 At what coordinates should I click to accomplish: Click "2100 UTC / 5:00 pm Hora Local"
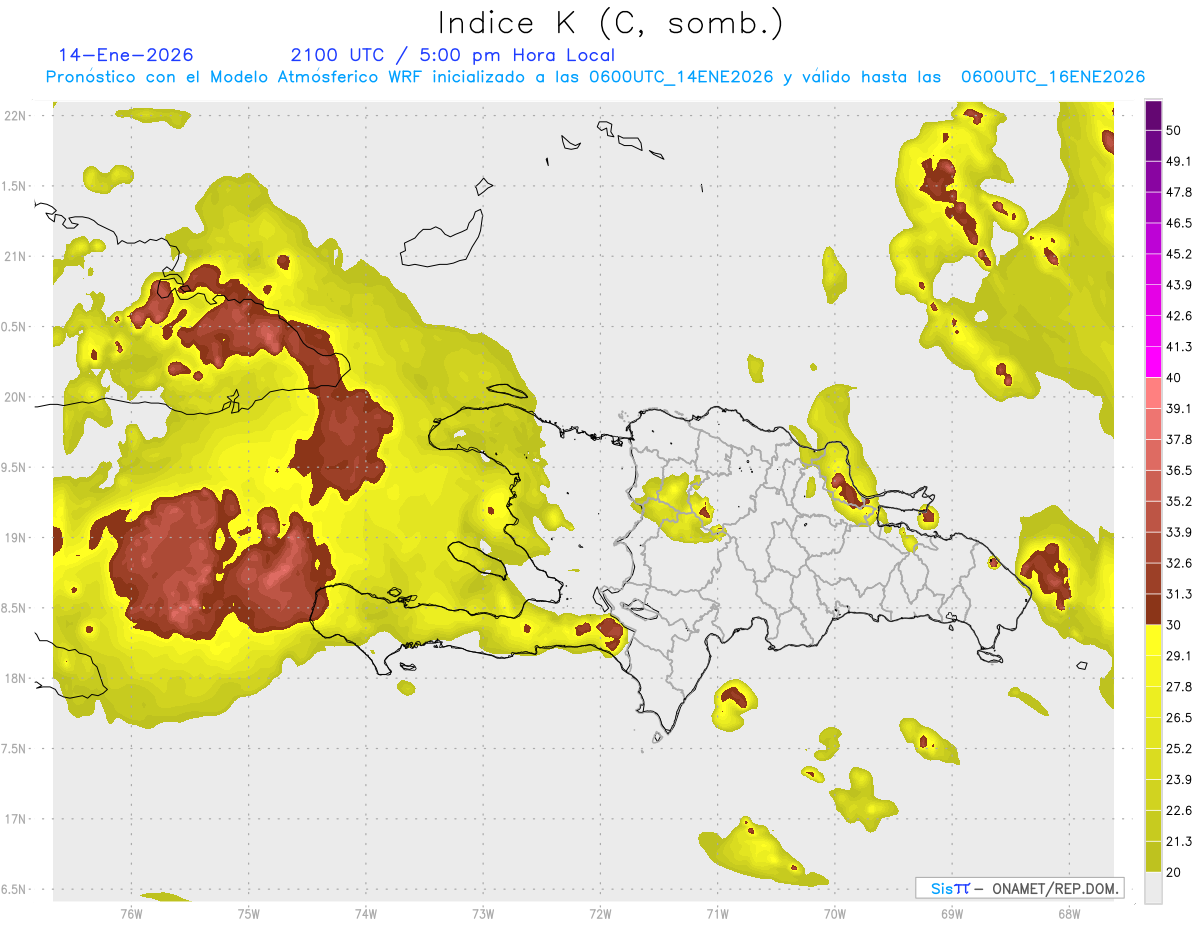pyautogui.click(x=453, y=55)
